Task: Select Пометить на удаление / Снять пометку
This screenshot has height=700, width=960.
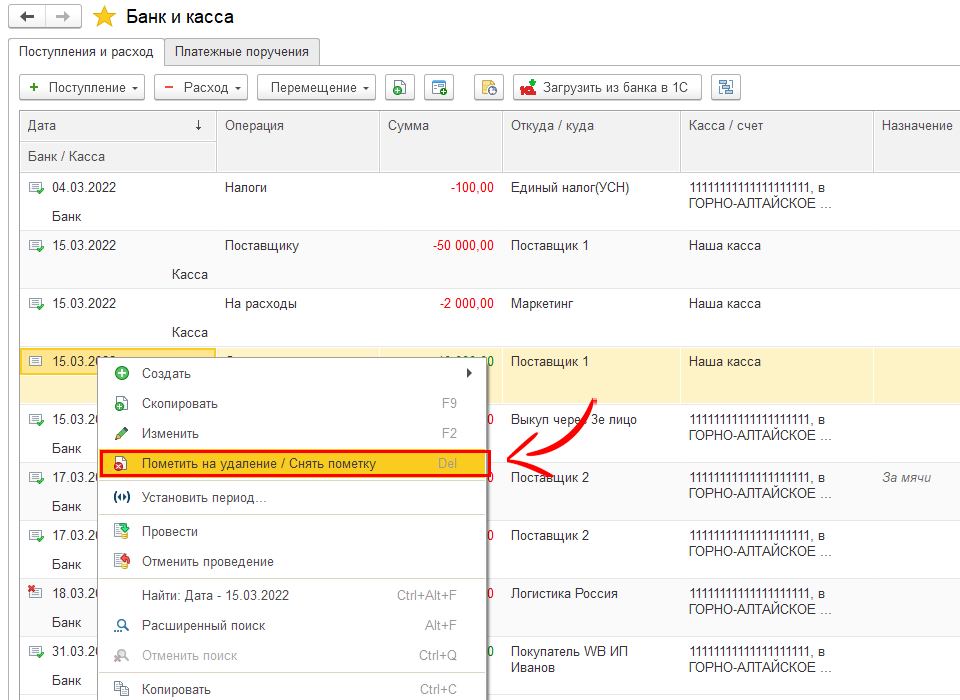Action: point(258,464)
